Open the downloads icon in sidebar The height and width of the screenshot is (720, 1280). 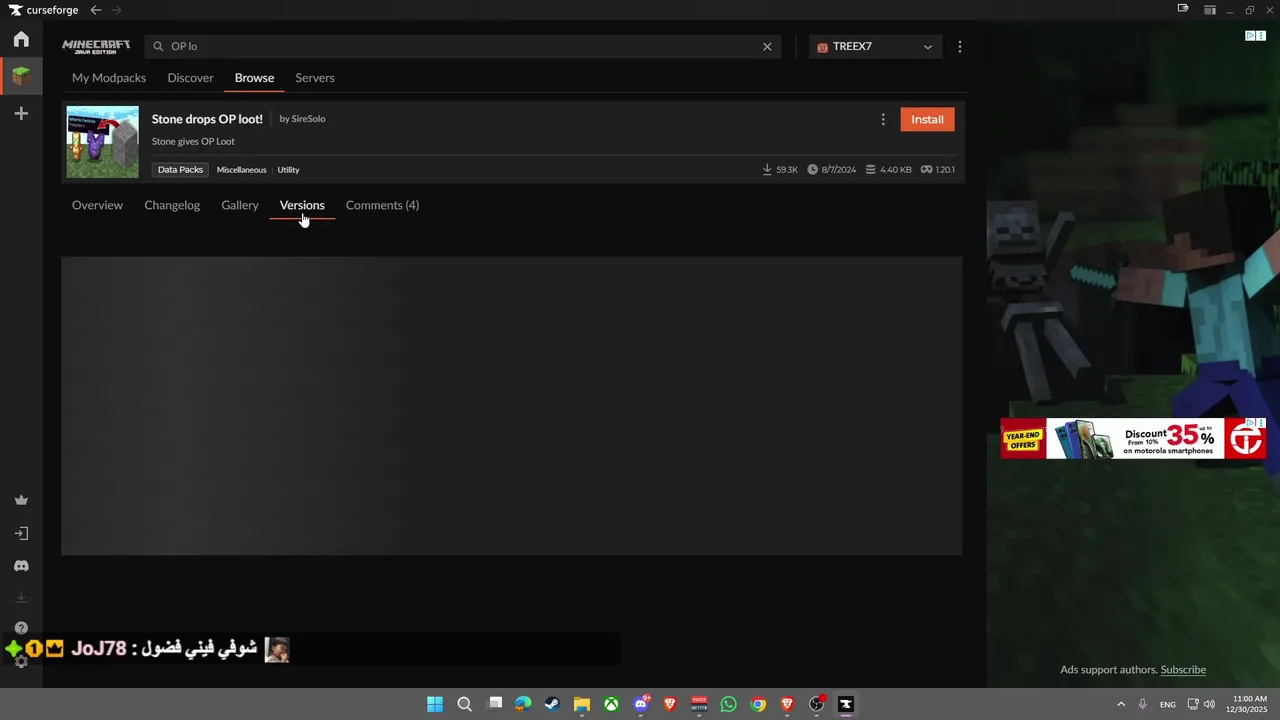(x=21, y=597)
